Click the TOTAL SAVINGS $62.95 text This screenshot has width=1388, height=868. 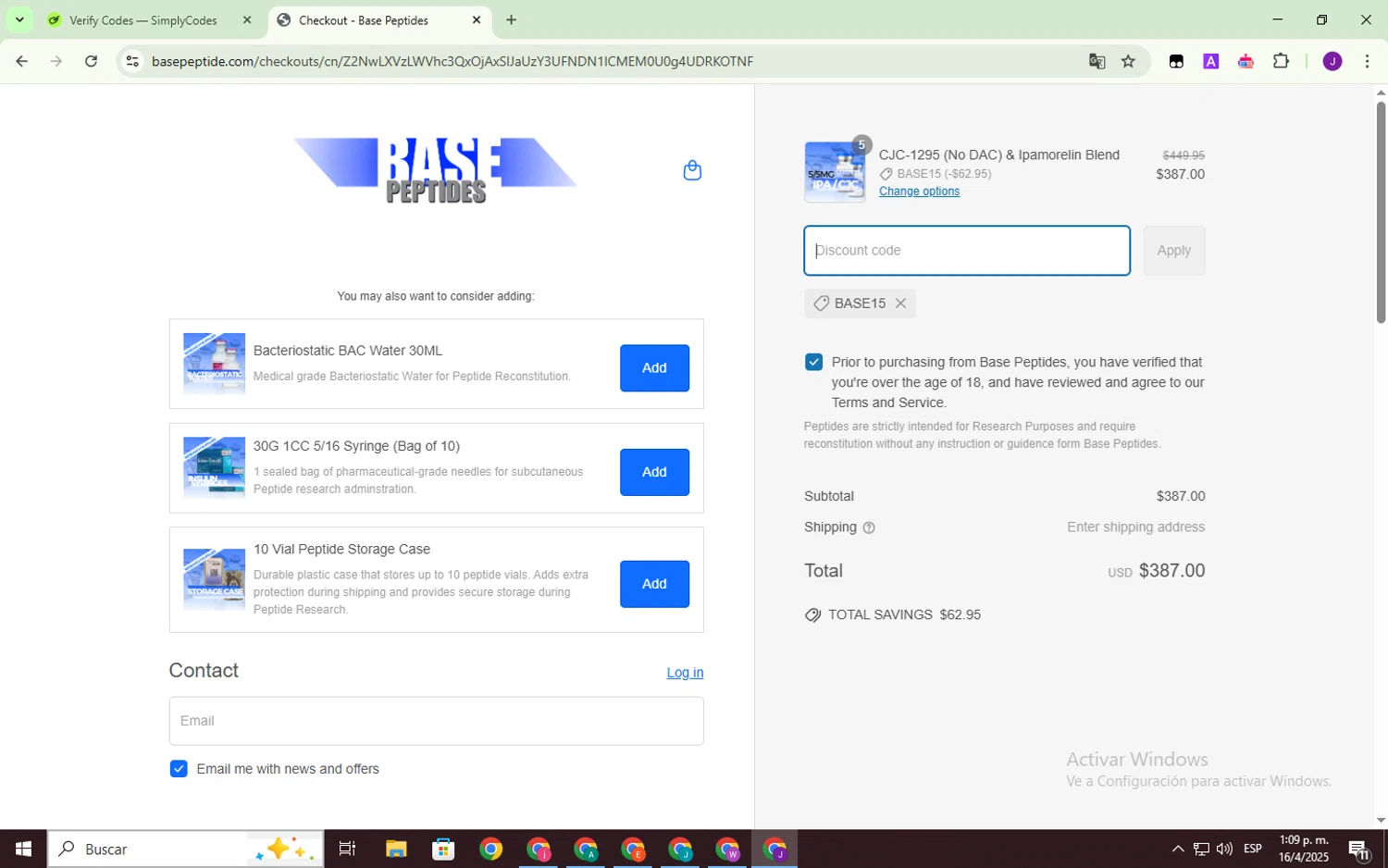click(x=904, y=615)
